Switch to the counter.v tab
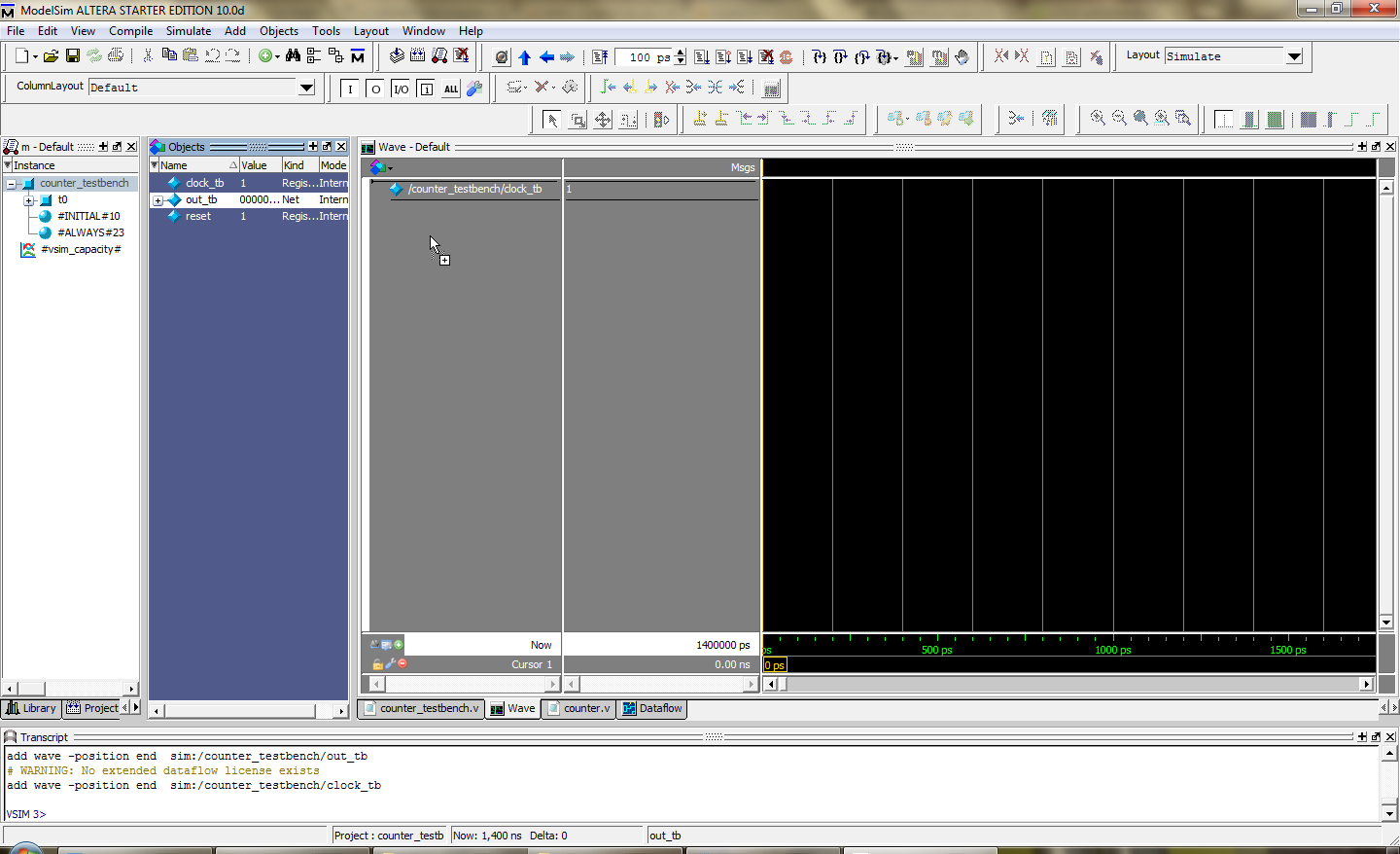Screen dimensions: 1400x854 (x=579, y=708)
